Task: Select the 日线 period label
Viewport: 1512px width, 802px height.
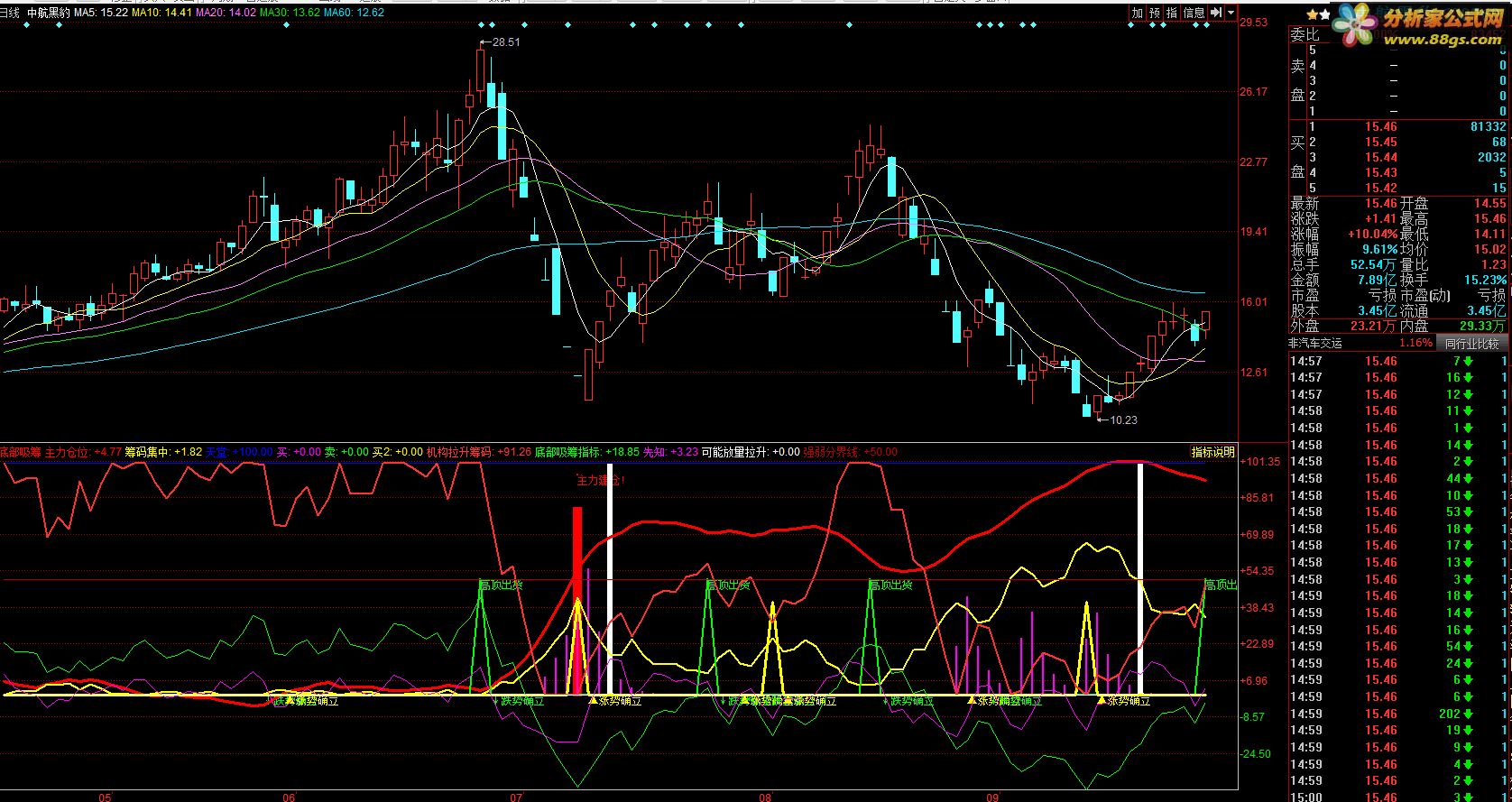Action: pyautogui.click(x=11, y=13)
